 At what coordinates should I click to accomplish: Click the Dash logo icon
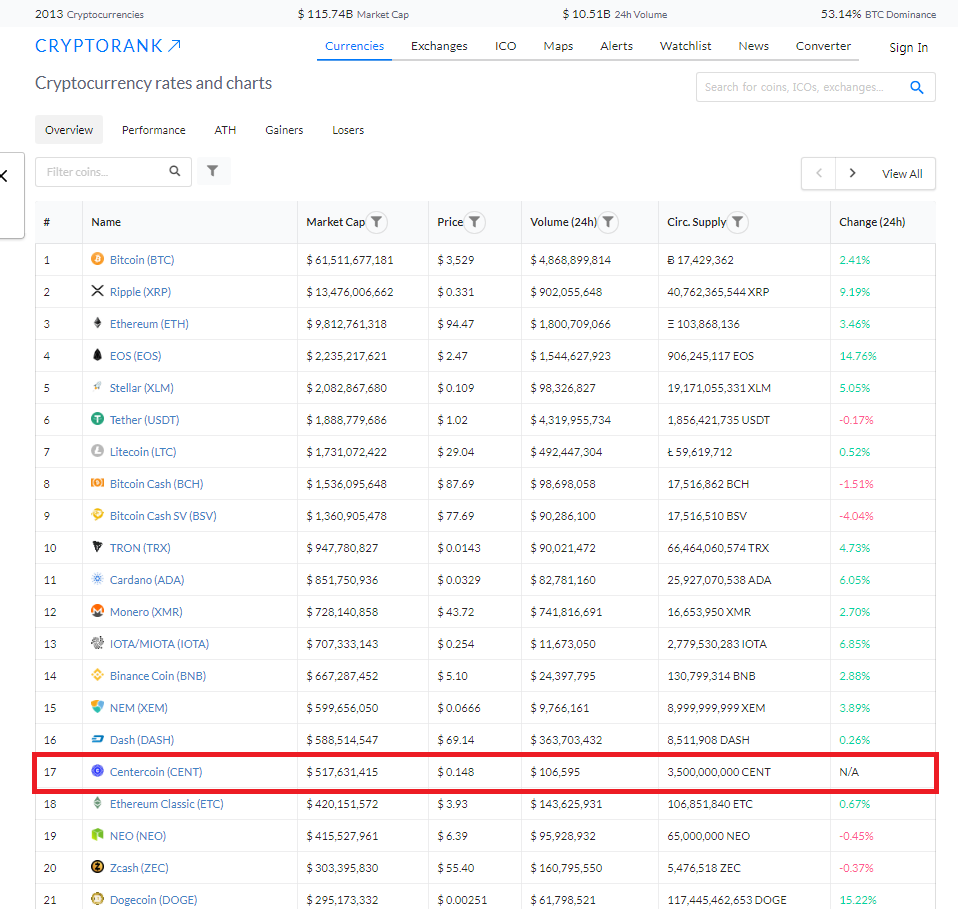click(97, 739)
